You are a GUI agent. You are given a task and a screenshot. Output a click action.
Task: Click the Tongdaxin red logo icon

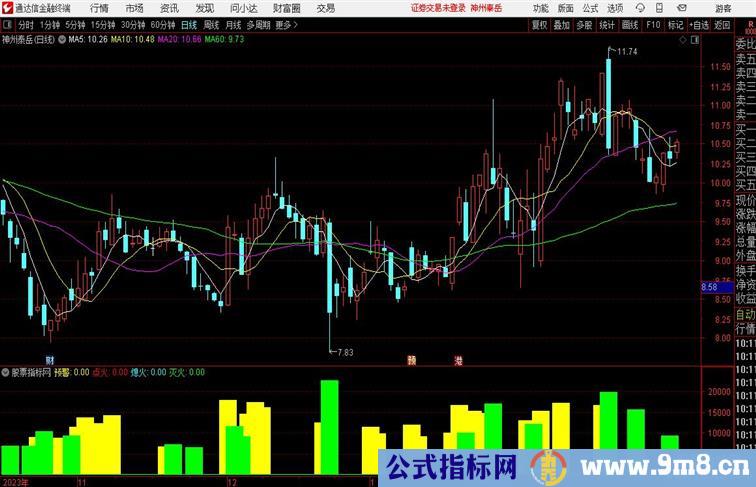pyautogui.click(x=7, y=8)
